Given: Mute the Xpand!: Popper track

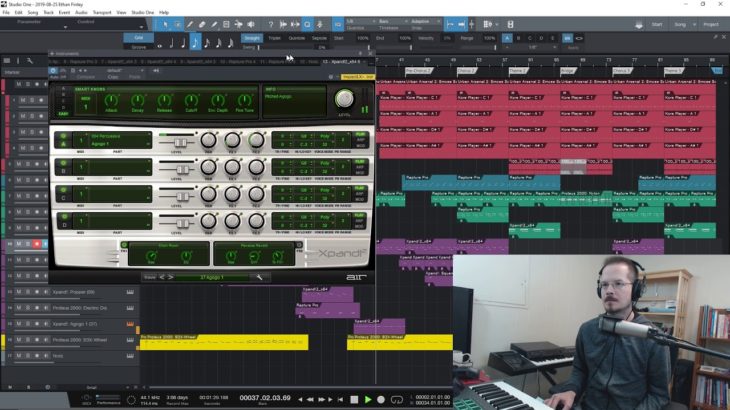Looking at the screenshot, I should (x=19, y=292).
